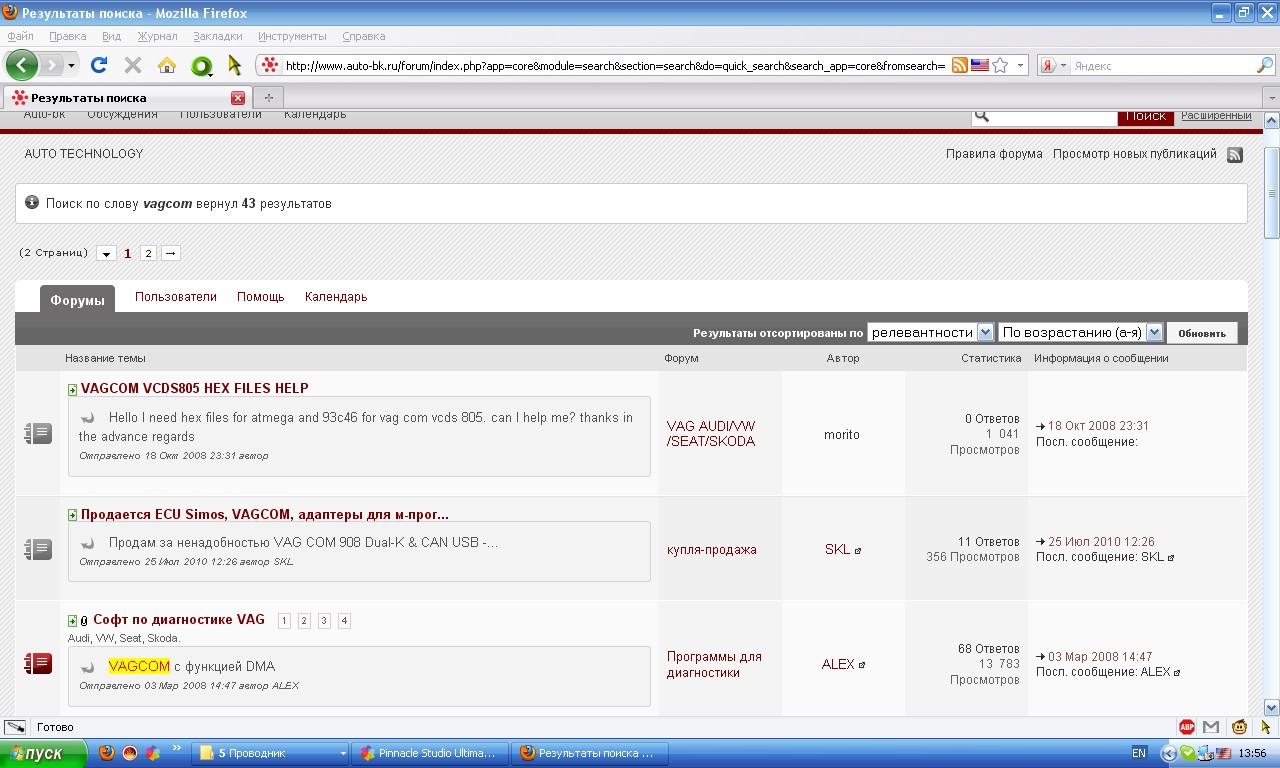1280x768 pixels.
Task: Expand the quick launch overflow chevron
Action: [x=177, y=748]
